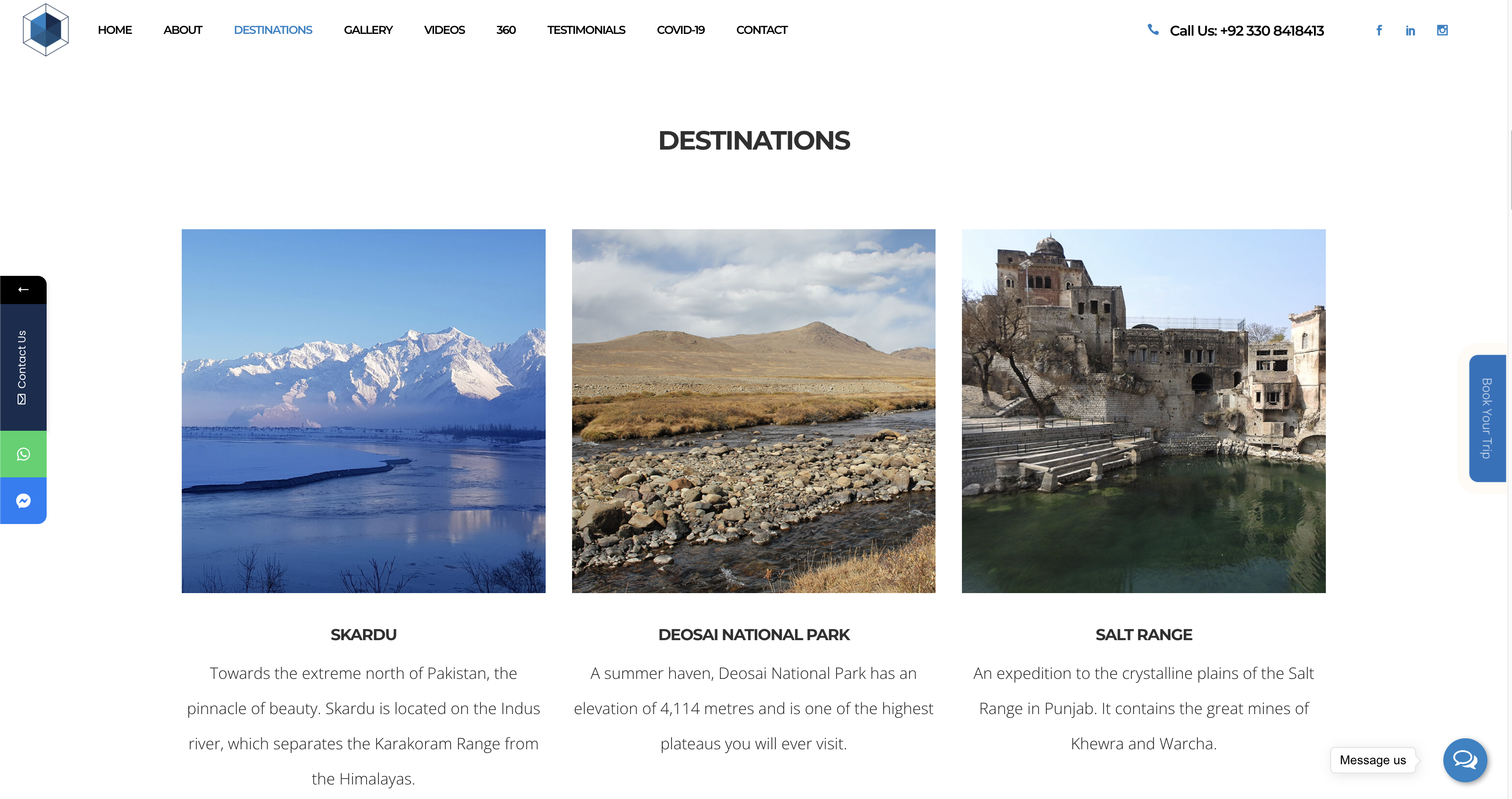Open the Facebook social icon
Image resolution: width=1512 pixels, height=799 pixels.
click(x=1379, y=30)
